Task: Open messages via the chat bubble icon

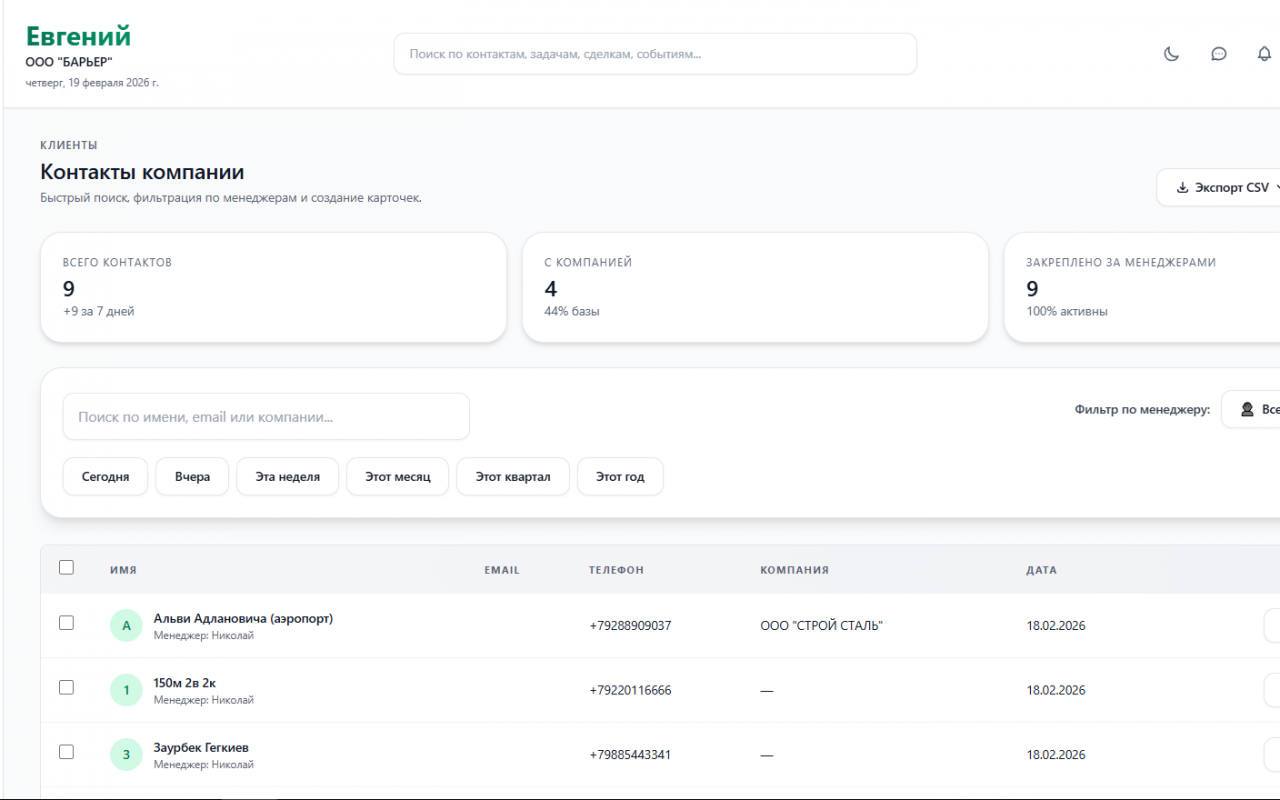Action: 1218,54
